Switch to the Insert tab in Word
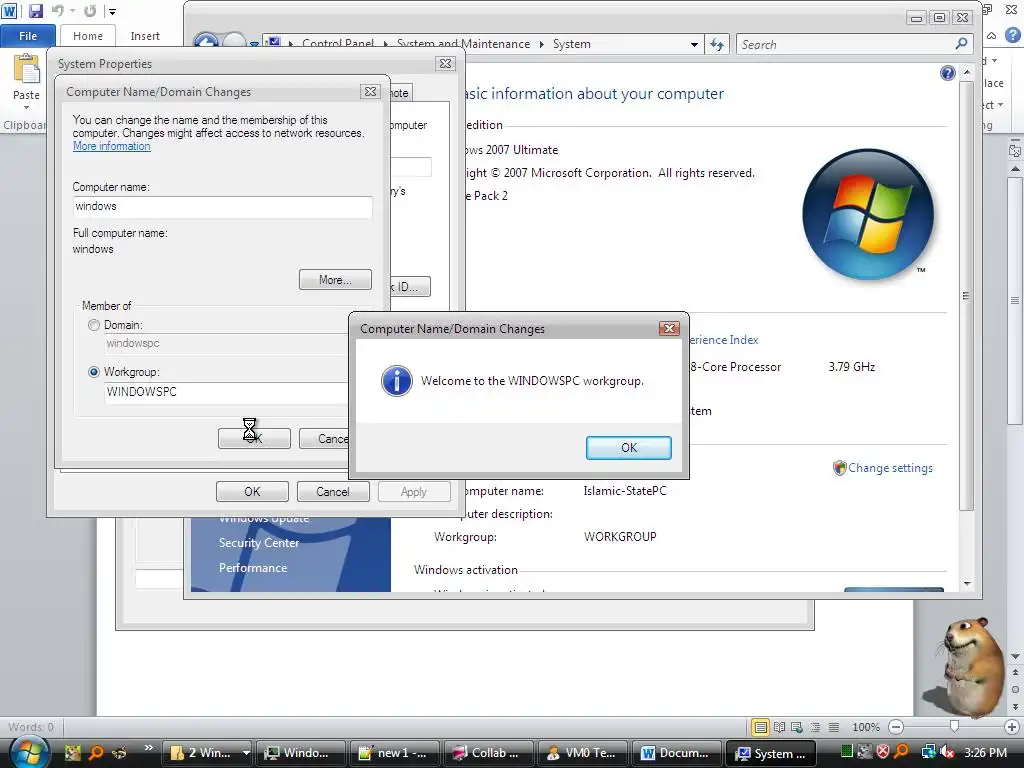 pos(145,36)
